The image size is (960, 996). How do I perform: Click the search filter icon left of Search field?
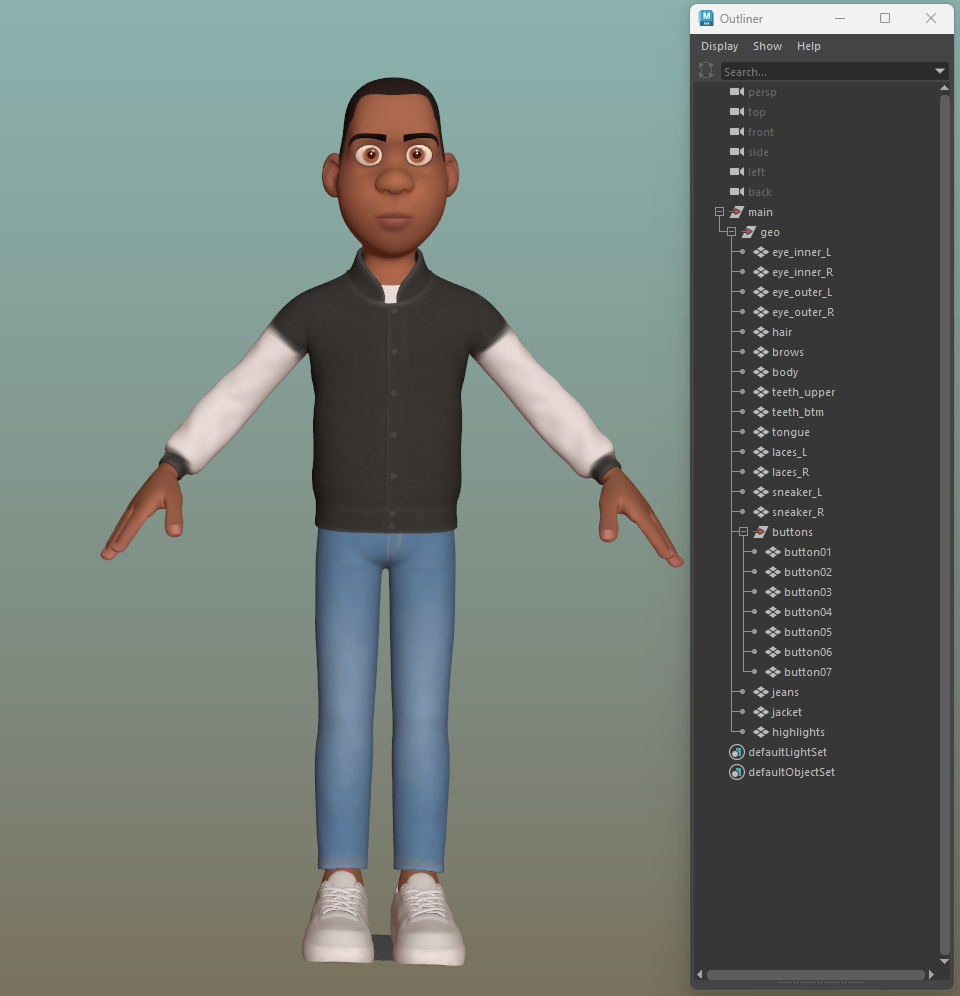click(x=706, y=71)
